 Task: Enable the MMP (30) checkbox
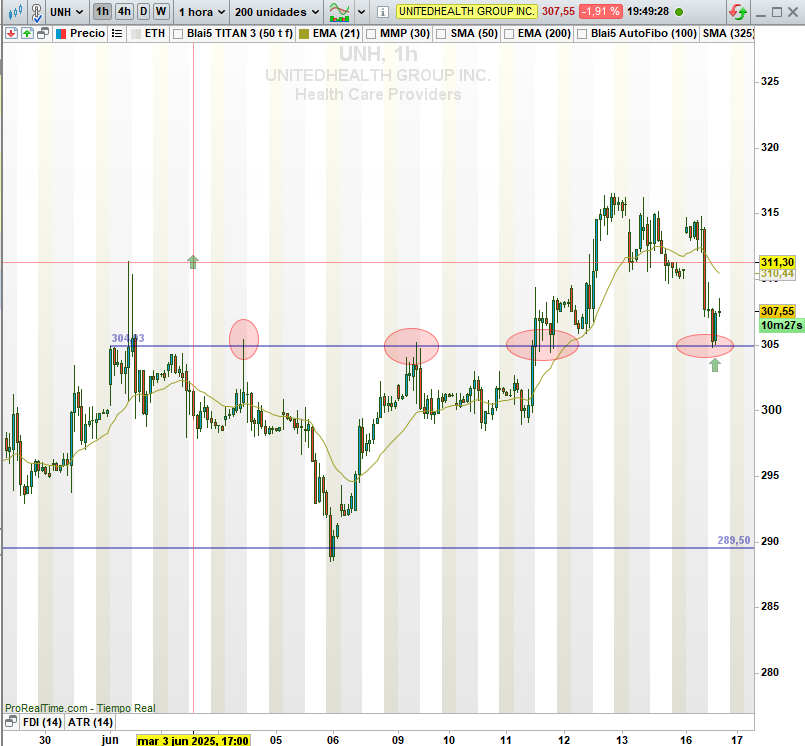coord(371,34)
